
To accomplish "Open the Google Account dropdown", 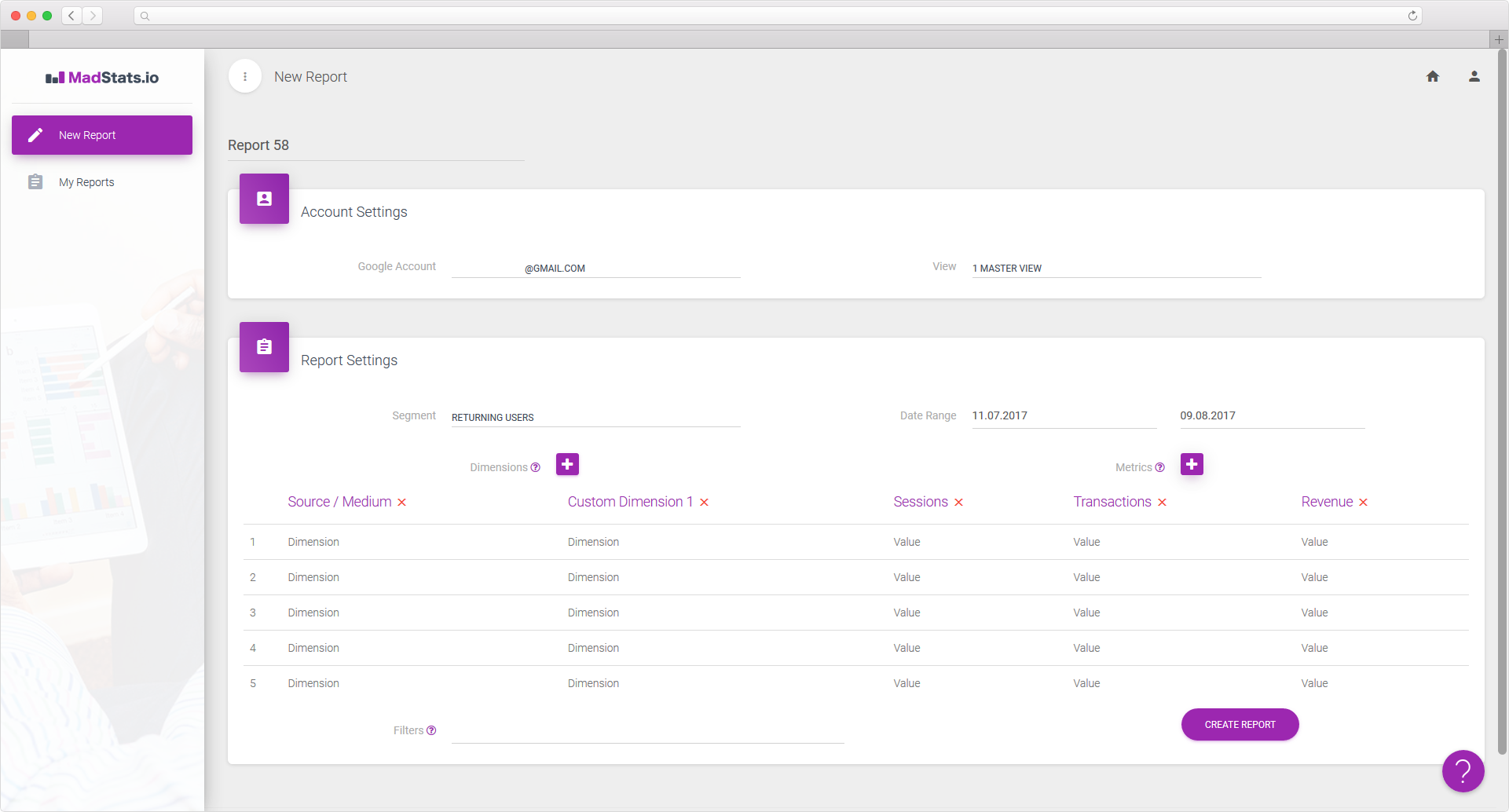I will (595, 268).
